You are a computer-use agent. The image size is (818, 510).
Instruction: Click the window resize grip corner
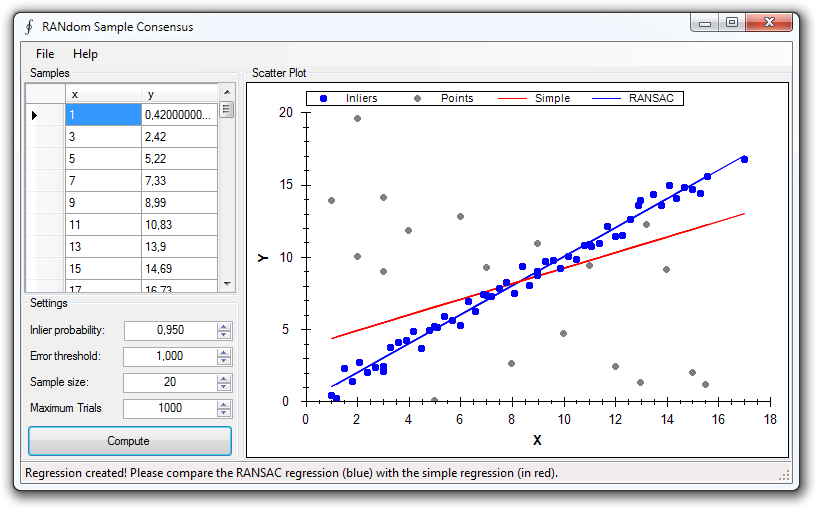(x=784, y=475)
